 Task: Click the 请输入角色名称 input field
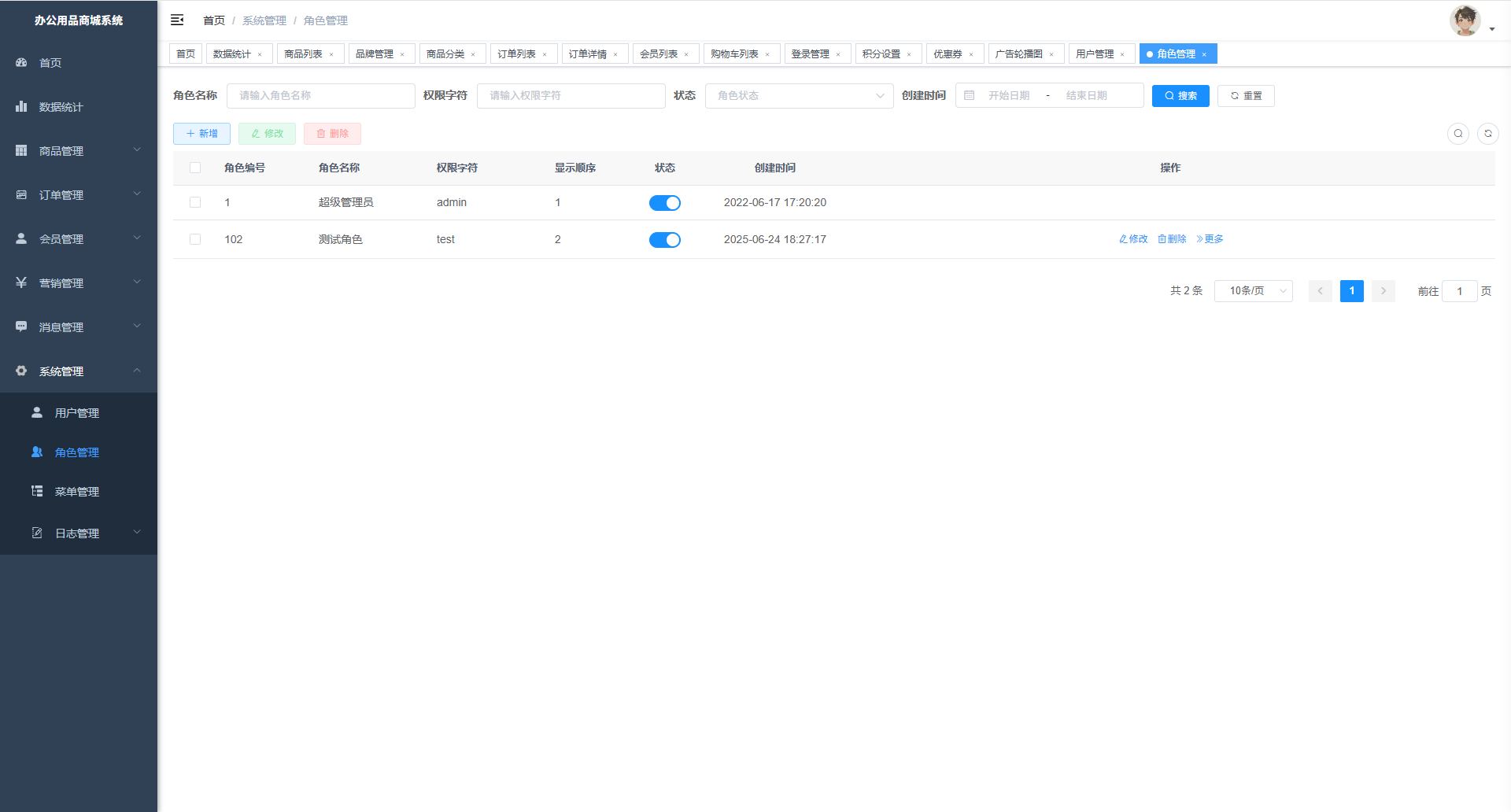pos(320,95)
